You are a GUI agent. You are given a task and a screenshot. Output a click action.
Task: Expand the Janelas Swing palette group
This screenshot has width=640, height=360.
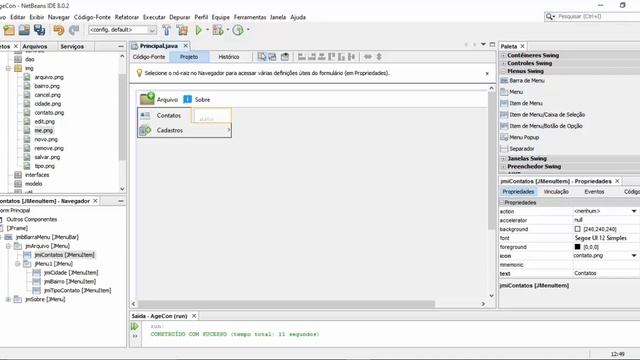click(x=503, y=158)
